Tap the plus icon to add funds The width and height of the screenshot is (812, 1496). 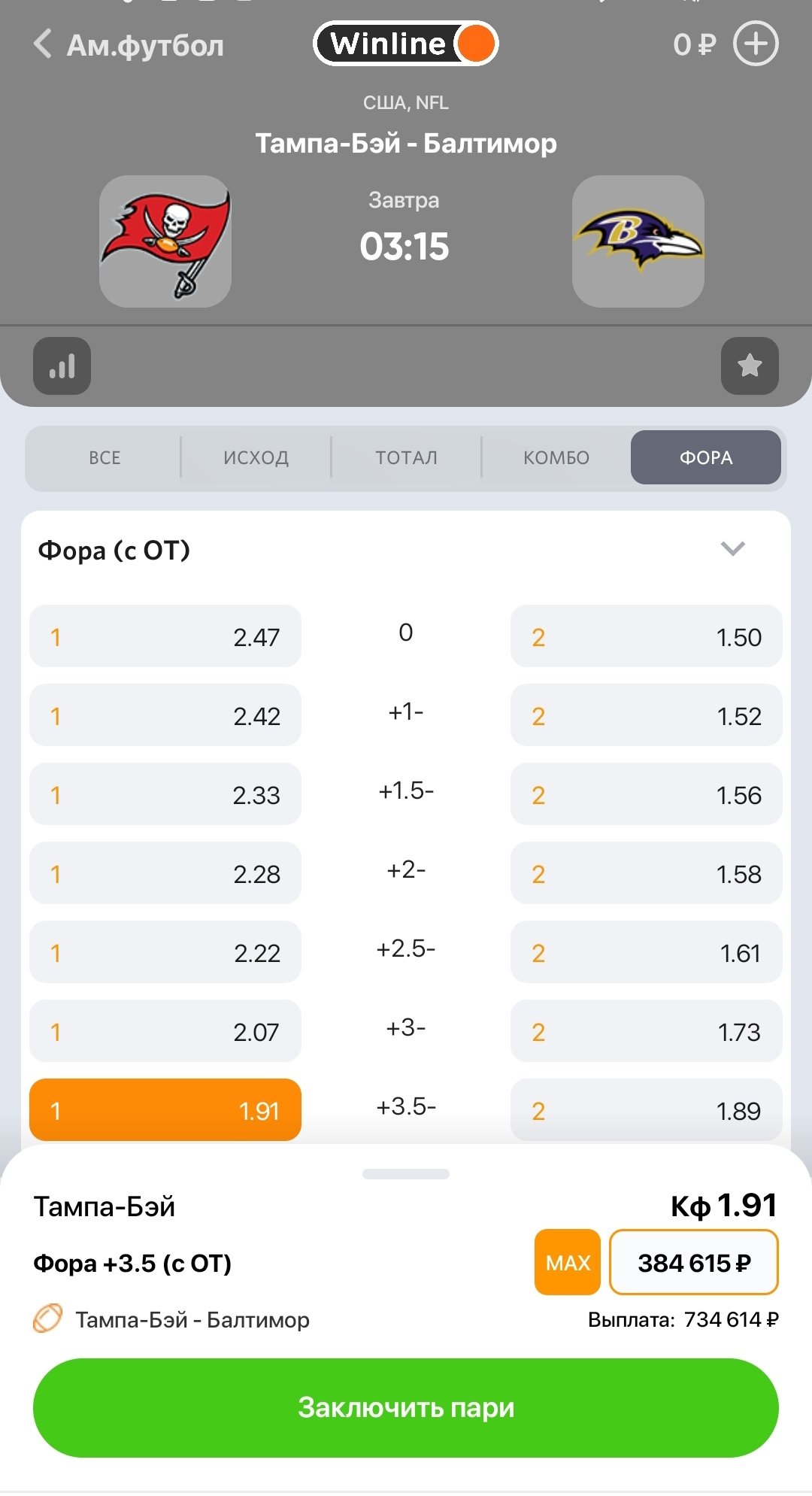tap(755, 44)
